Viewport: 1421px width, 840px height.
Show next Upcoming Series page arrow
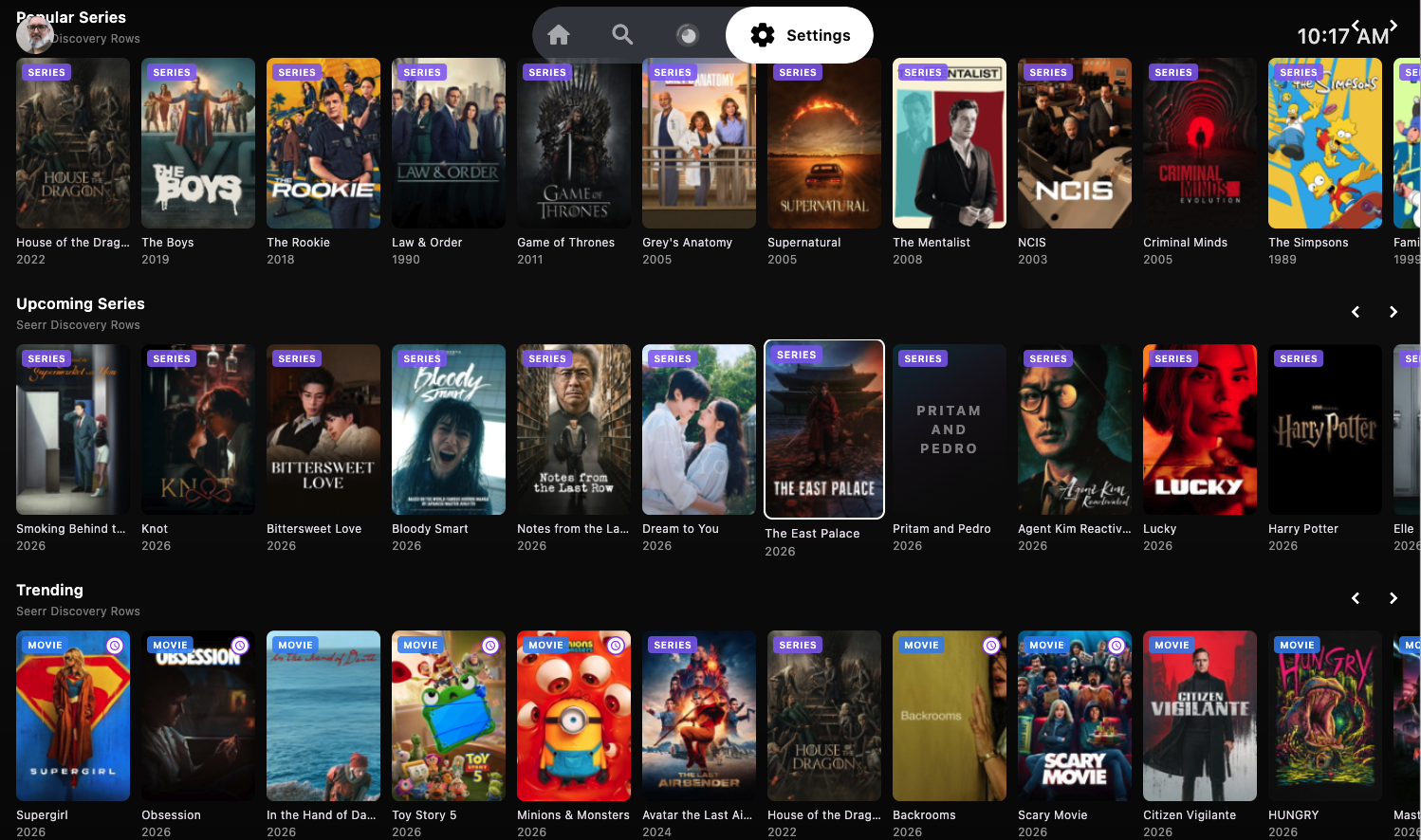[x=1393, y=312]
